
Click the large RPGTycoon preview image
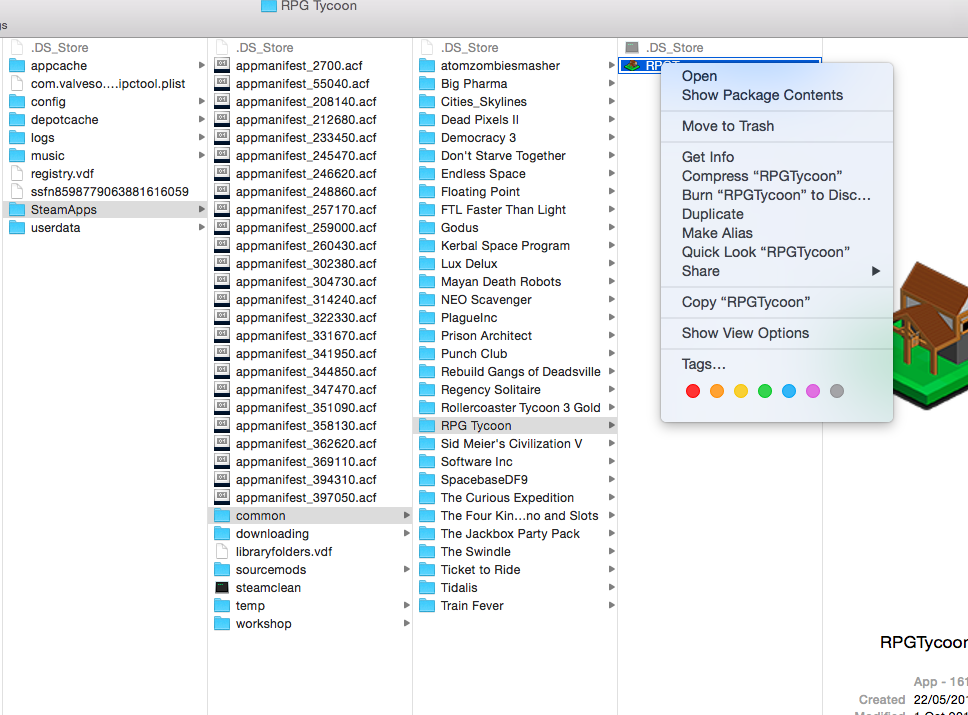tap(930, 336)
